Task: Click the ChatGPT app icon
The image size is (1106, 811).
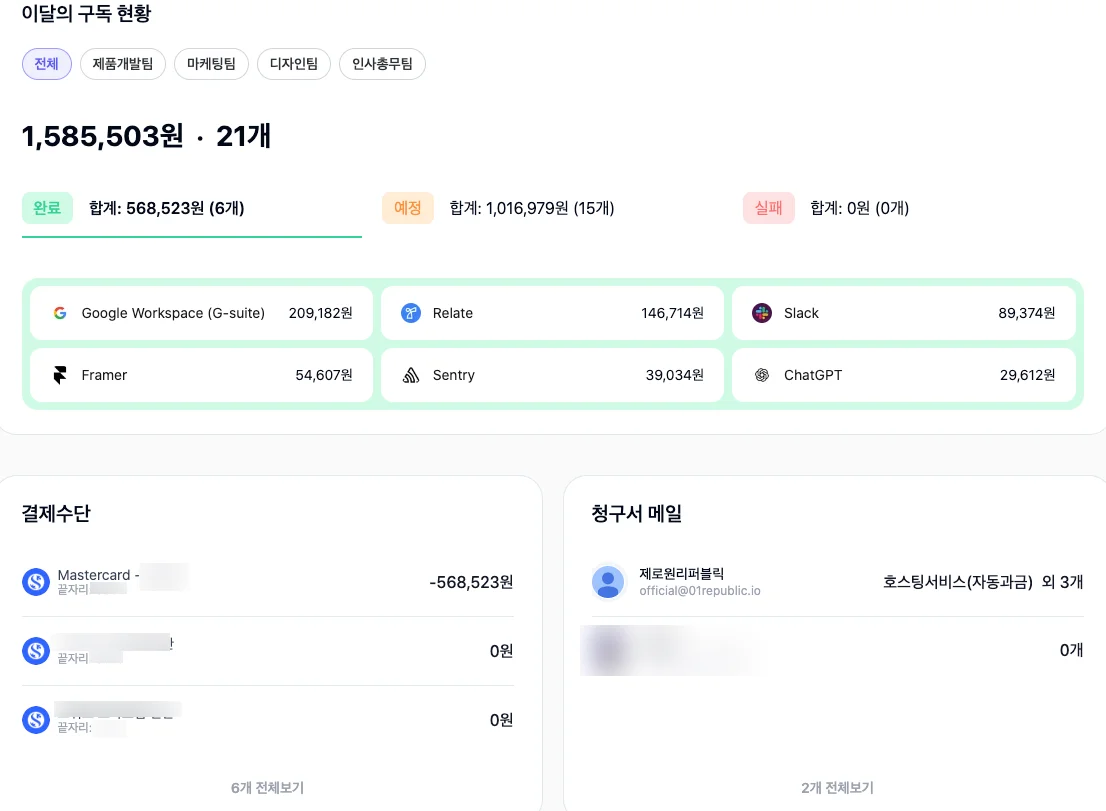Action: tap(762, 375)
